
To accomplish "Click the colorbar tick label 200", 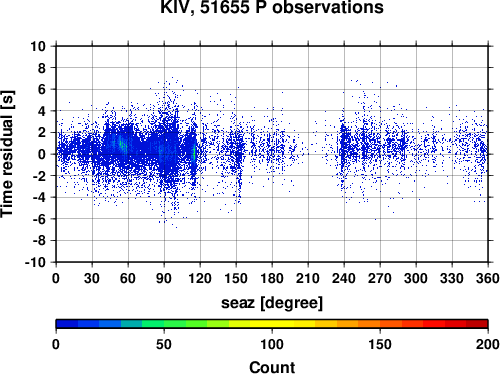I will (x=488, y=344).
